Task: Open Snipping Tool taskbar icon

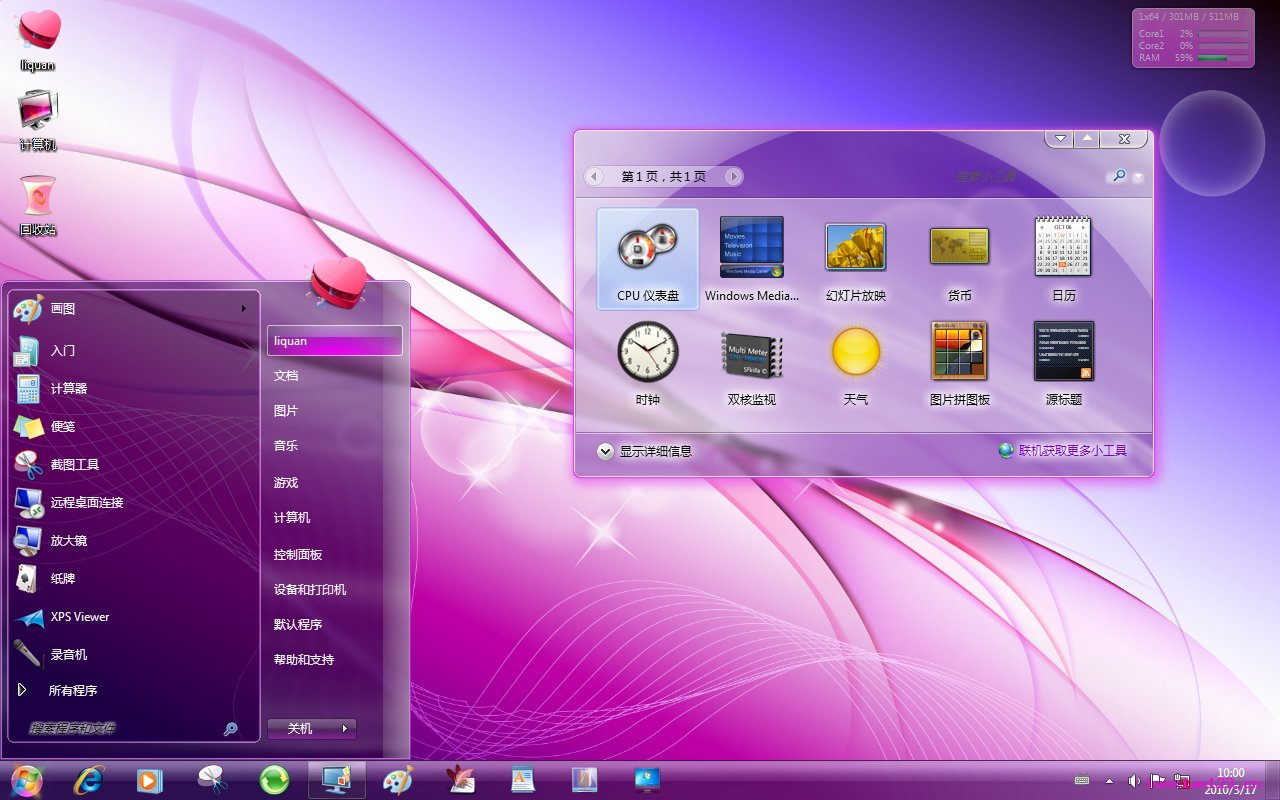Action: [x=212, y=780]
